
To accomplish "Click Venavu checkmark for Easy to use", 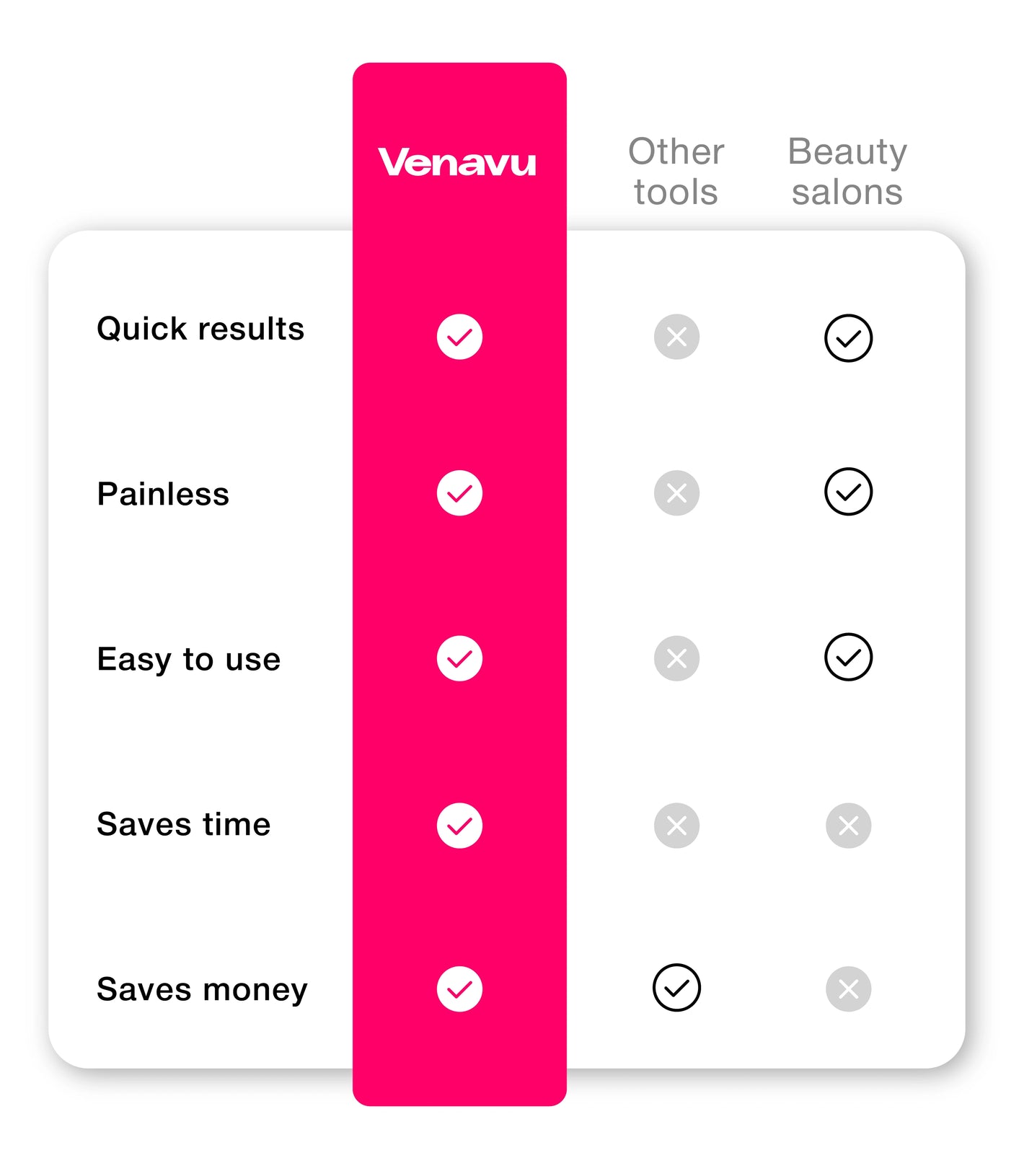I will pyautogui.click(x=459, y=658).
